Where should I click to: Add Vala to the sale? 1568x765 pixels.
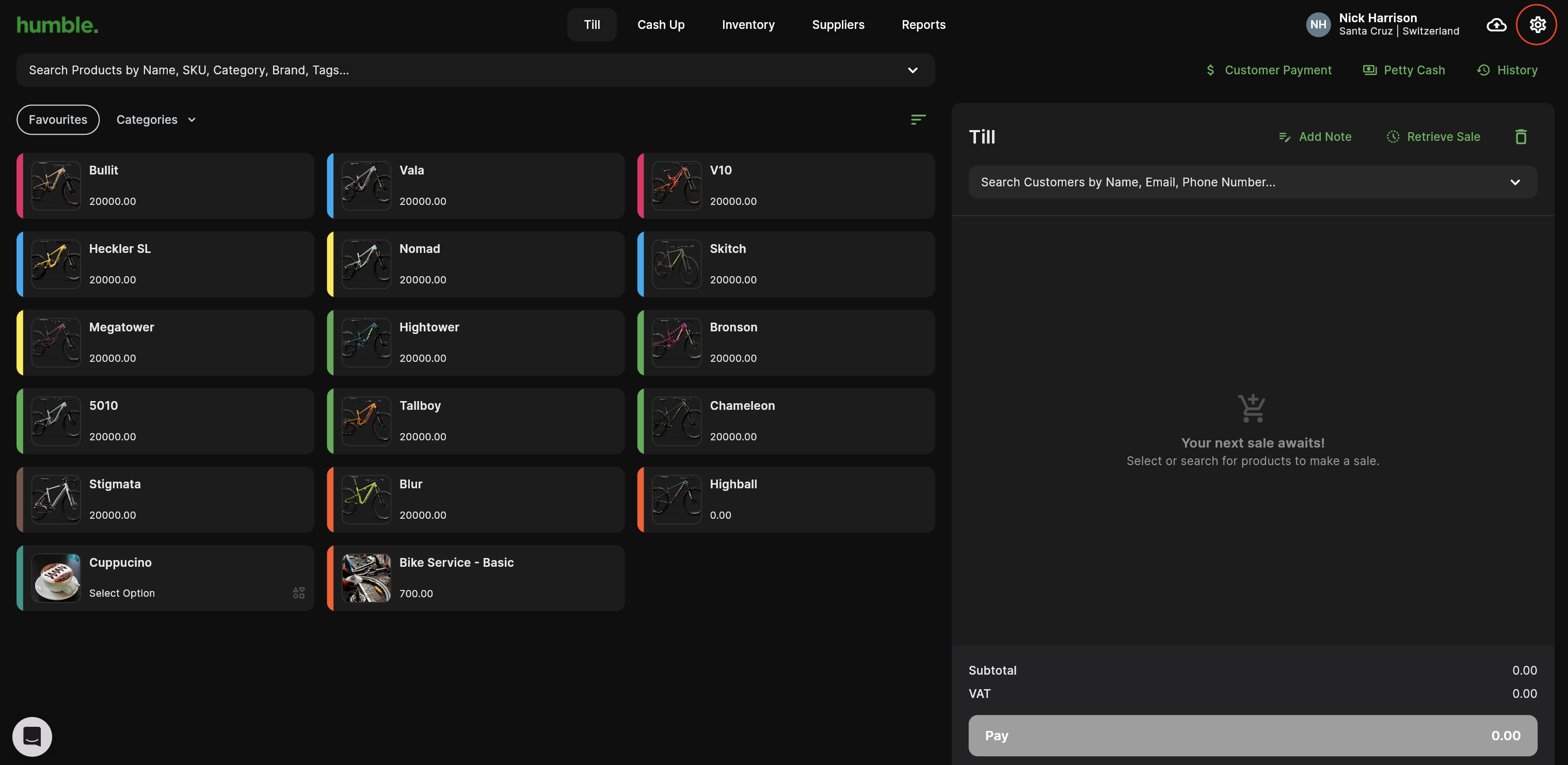tap(475, 186)
